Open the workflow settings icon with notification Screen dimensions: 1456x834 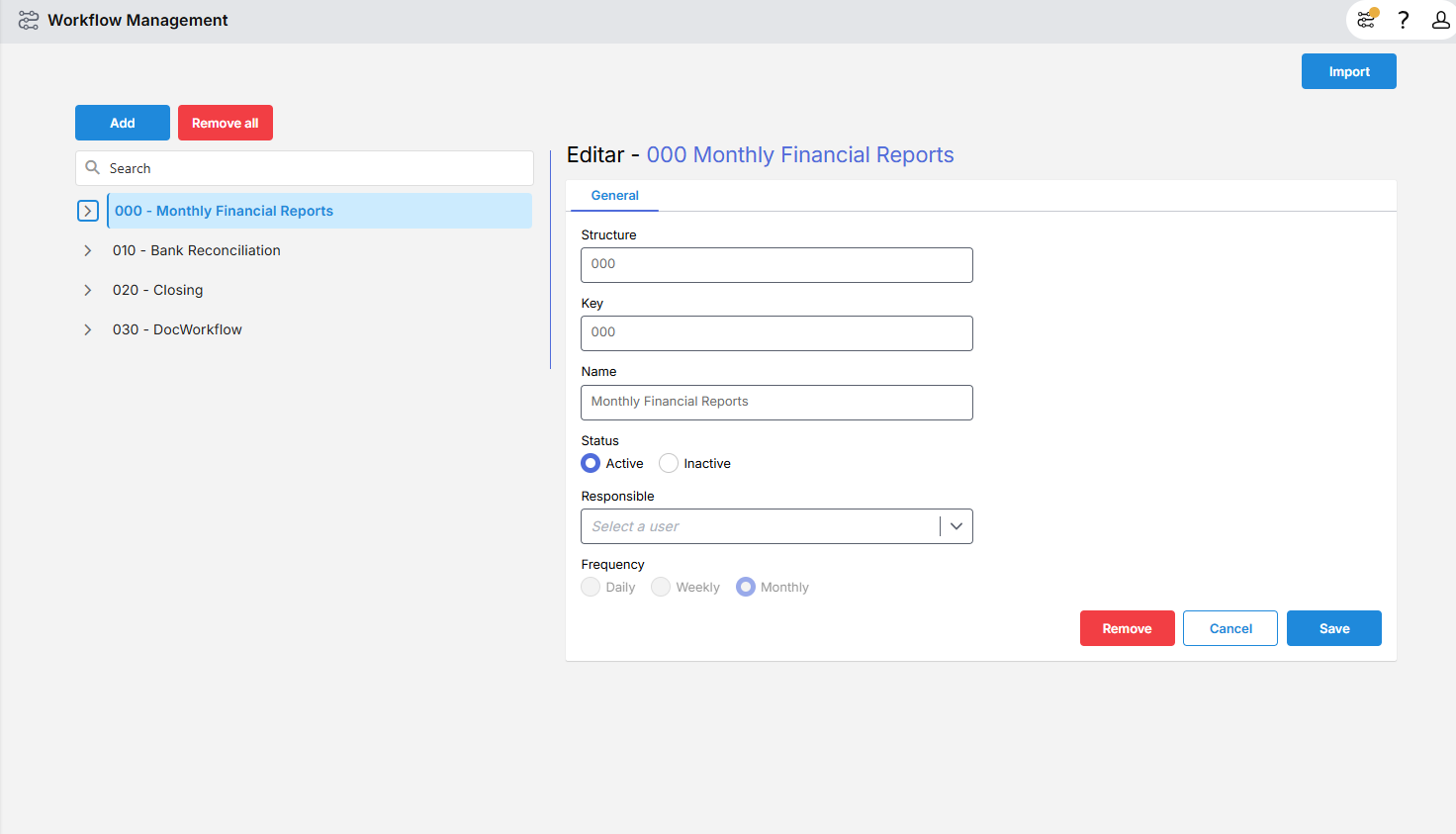[1366, 20]
